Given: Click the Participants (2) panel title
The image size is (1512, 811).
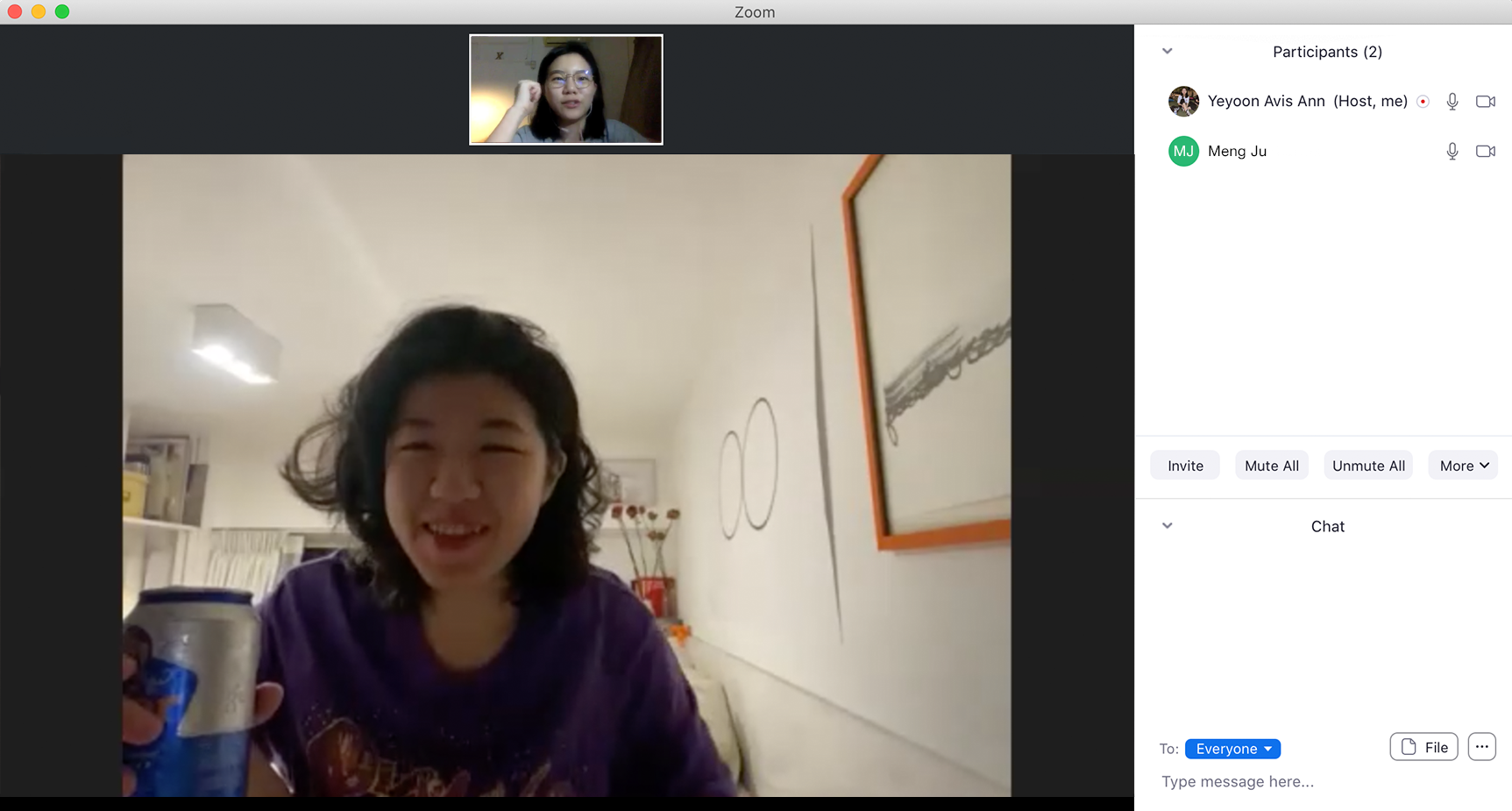Looking at the screenshot, I should pyautogui.click(x=1327, y=52).
